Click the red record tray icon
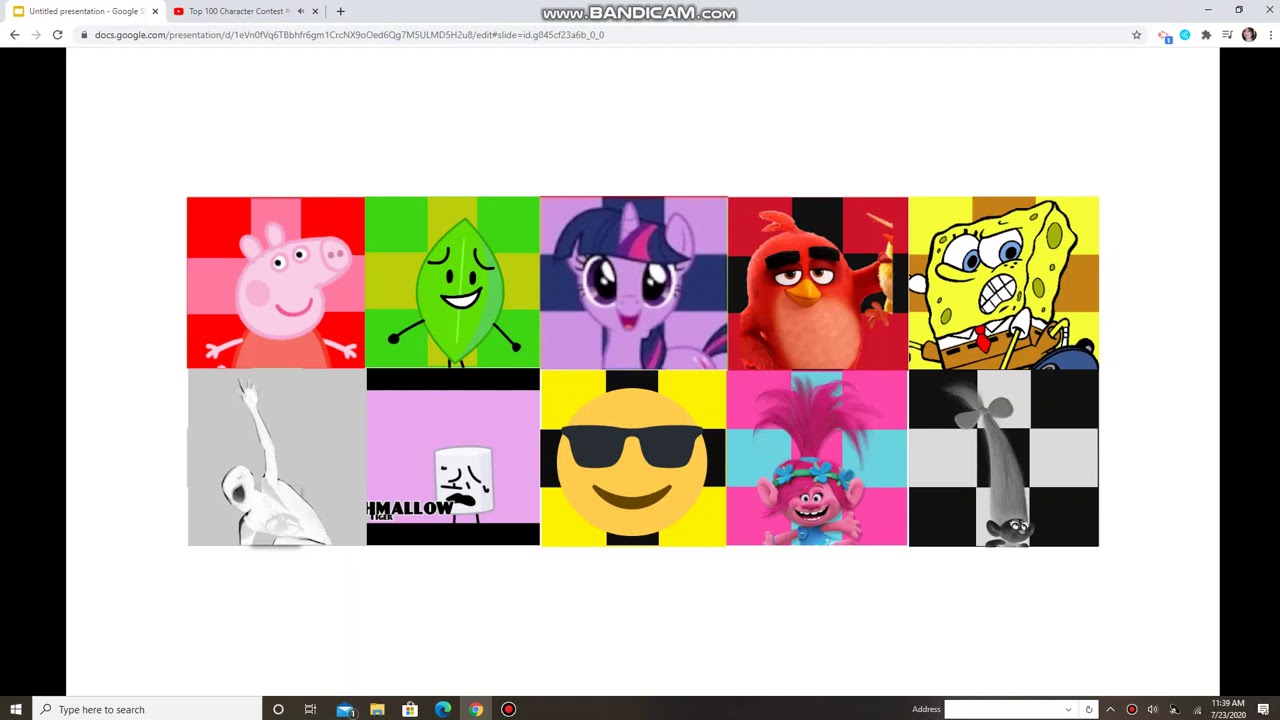1280x720 pixels. 1132,709
